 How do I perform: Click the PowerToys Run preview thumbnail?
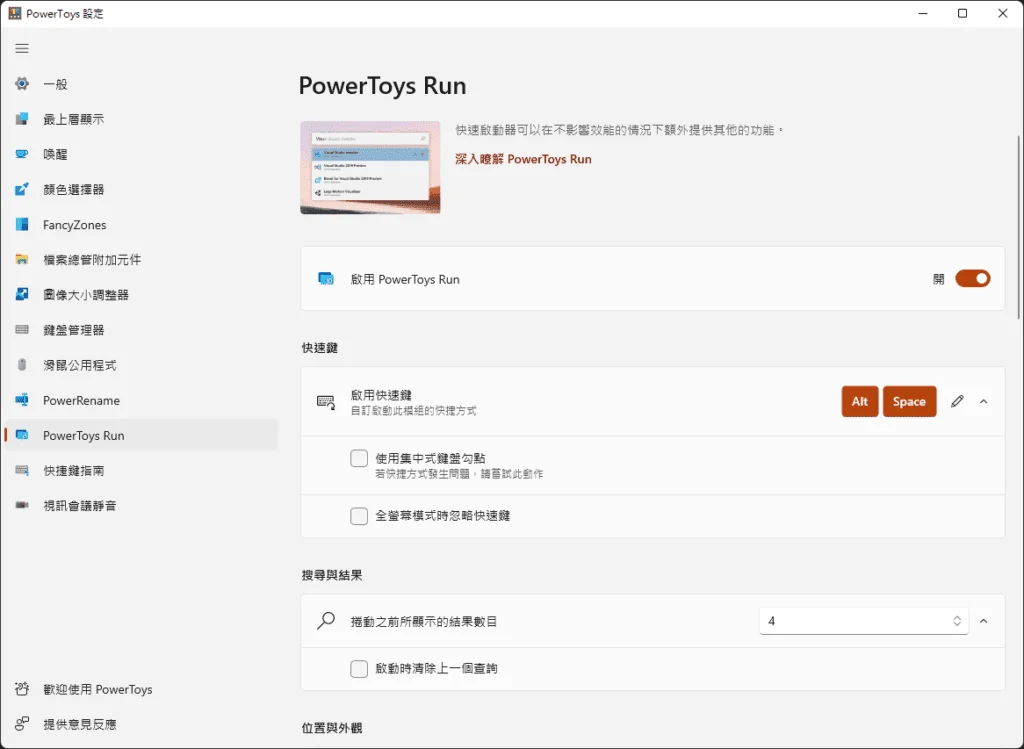click(370, 167)
